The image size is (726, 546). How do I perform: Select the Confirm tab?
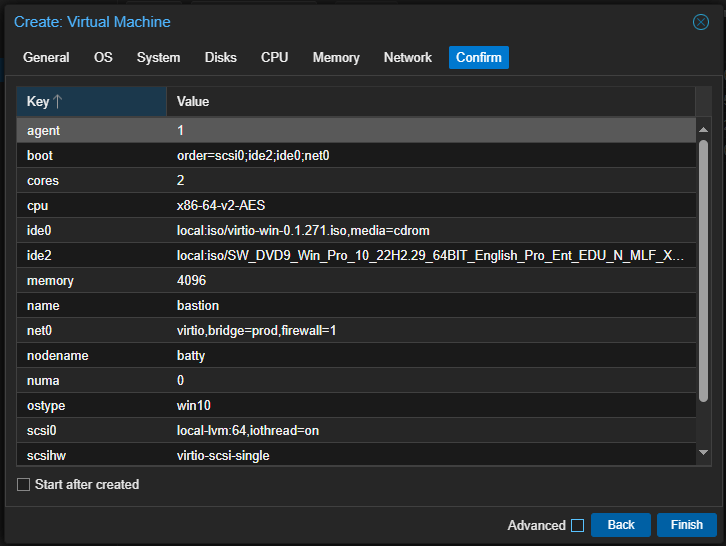coord(478,58)
